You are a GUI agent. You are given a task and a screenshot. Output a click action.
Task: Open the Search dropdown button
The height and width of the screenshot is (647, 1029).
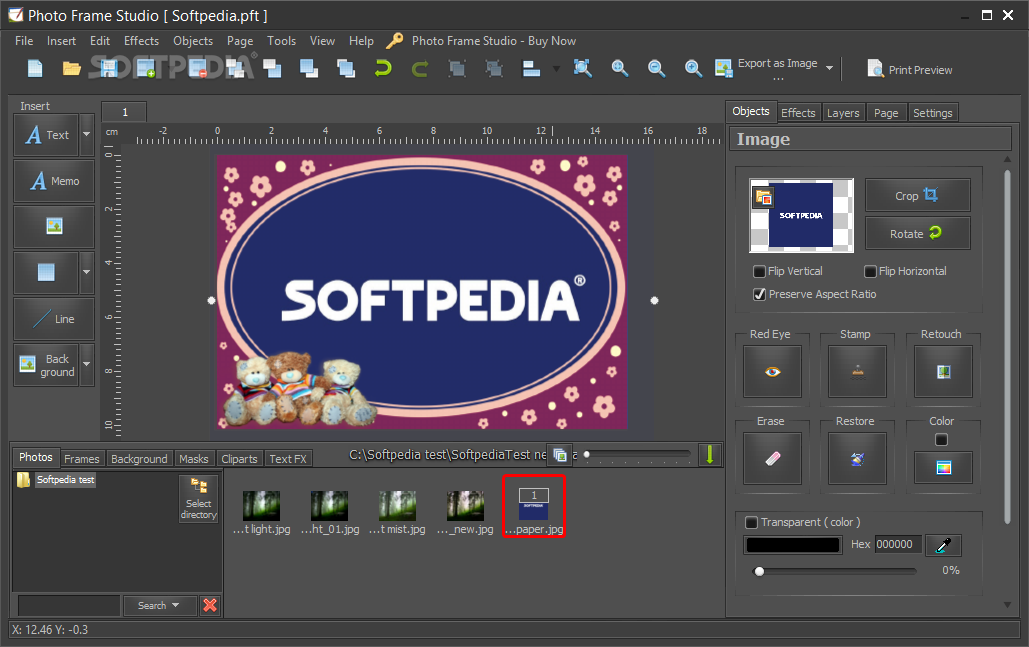(158, 605)
